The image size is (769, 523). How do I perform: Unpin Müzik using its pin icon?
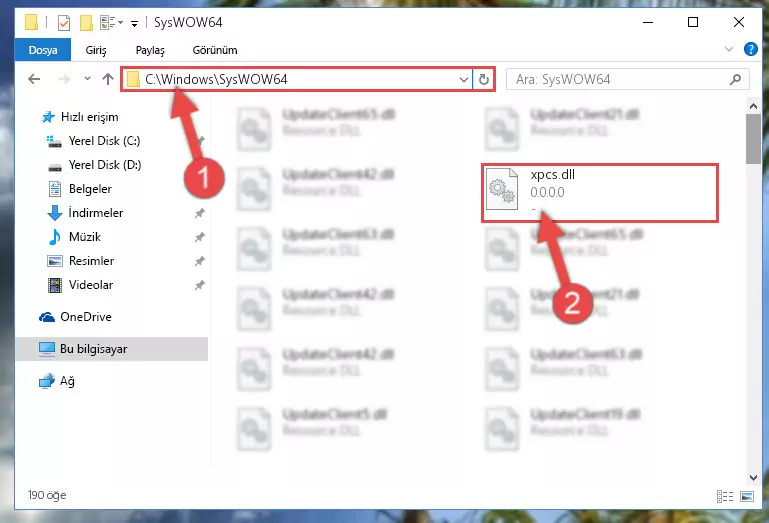(x=199, y=237)
